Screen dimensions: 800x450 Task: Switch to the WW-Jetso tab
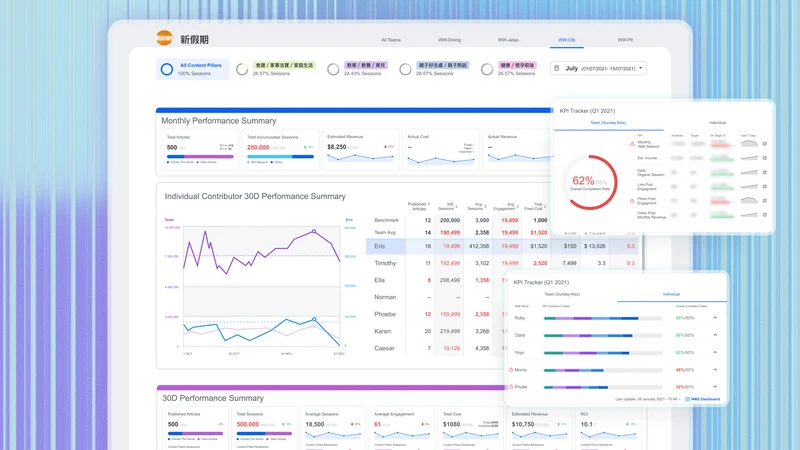pos(508,40)
